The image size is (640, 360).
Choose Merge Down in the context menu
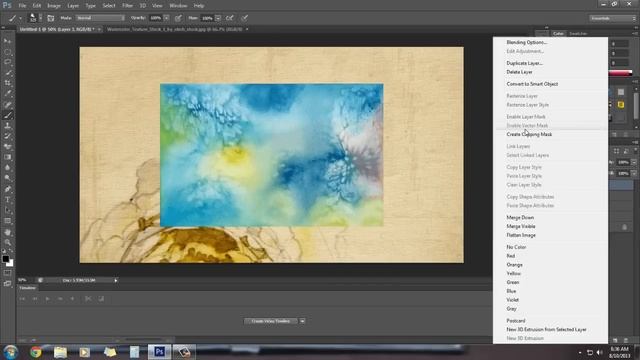click(x=520, y=218)
